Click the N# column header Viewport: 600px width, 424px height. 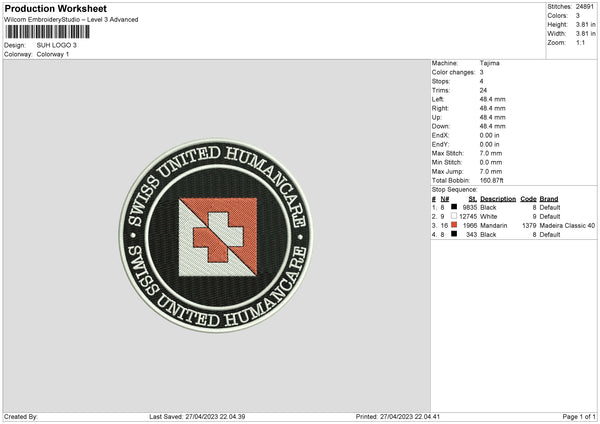tap(445, 199)
